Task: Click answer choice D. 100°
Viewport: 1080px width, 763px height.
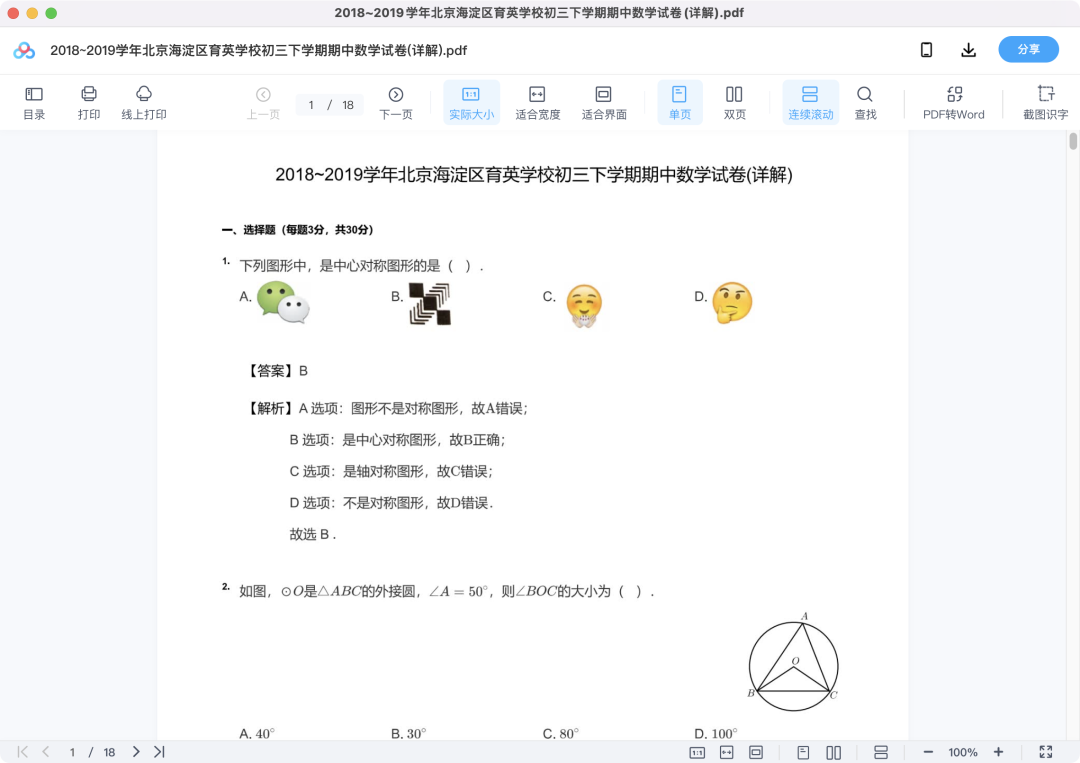Action: pyautogui.click(x=716, y=733)
